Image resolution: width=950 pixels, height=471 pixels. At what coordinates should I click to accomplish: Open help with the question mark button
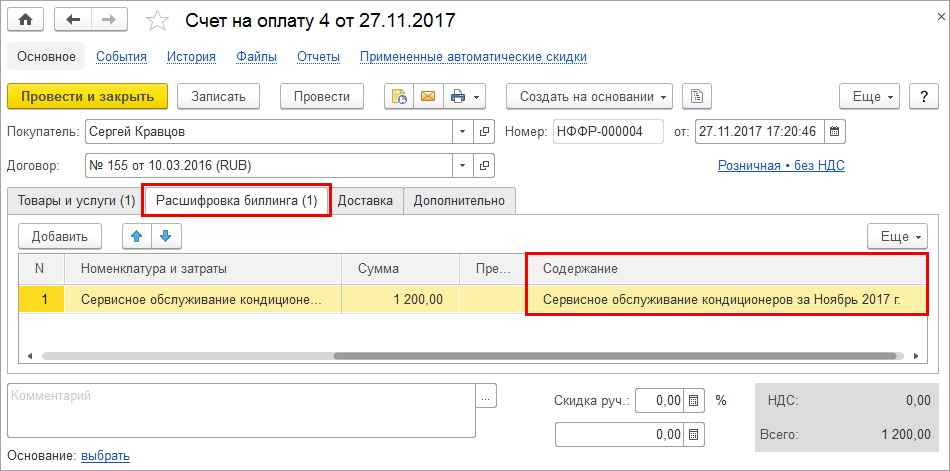[x=924, y=96]
